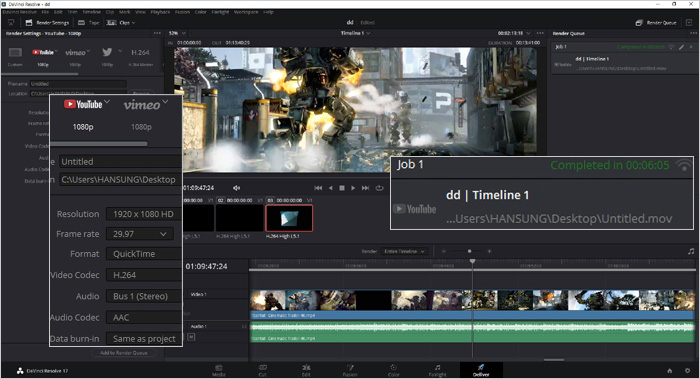Select the YouTube render preset logo
This screenshot has height=379, width=700.
(43, 52)
